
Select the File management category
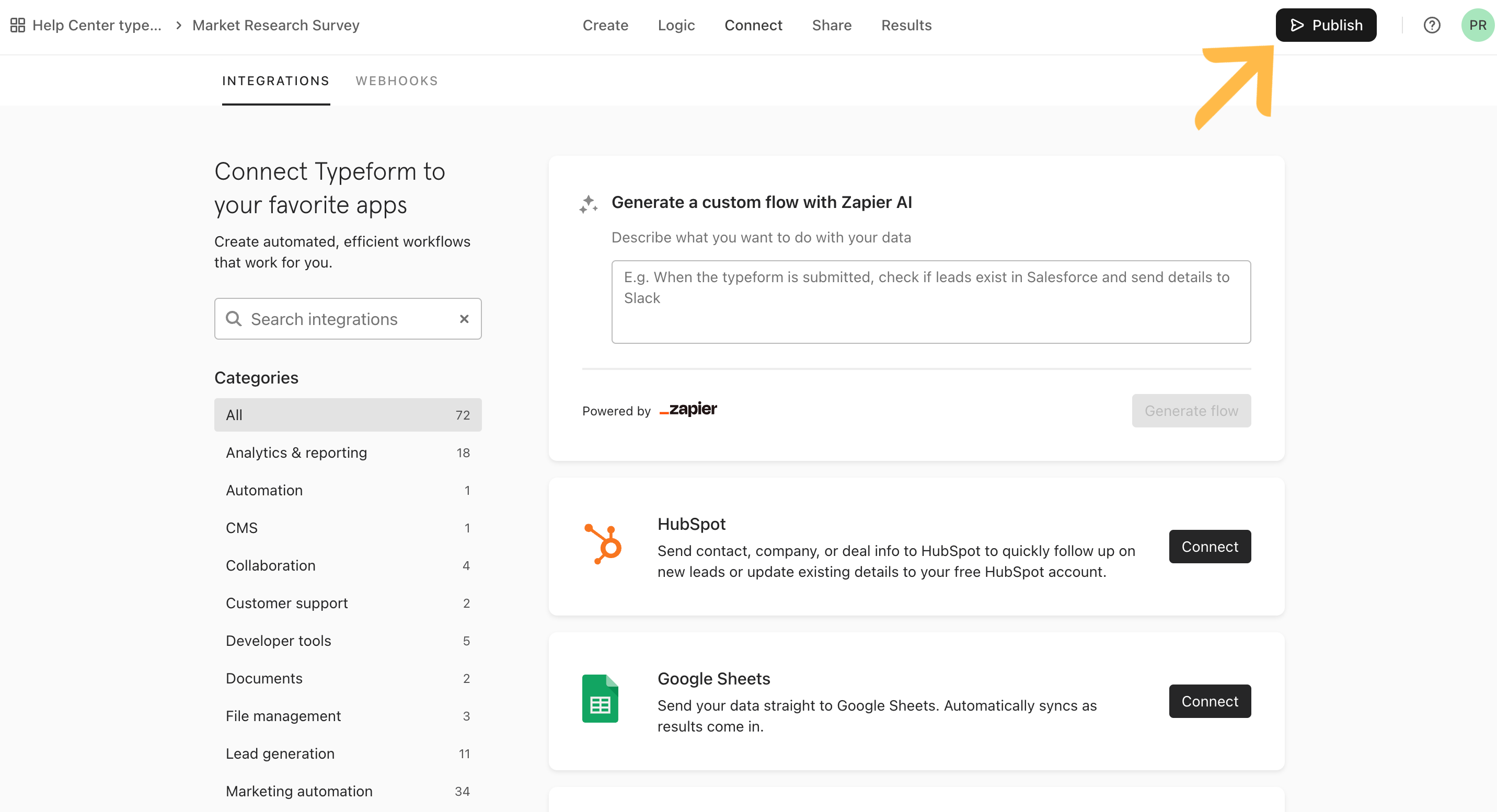pos(348,715)
